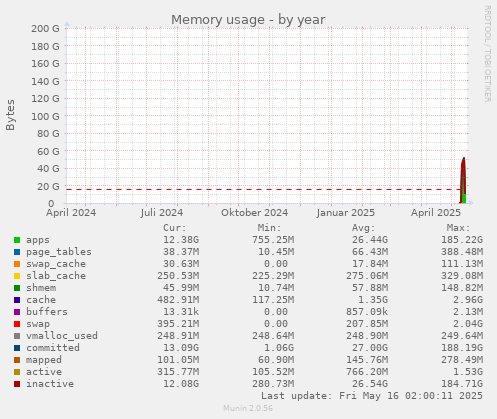The height and width of the screenshot is (419, 497).
Task: Click the 'Avg:' column header
Action: click(x=364, y=228)
